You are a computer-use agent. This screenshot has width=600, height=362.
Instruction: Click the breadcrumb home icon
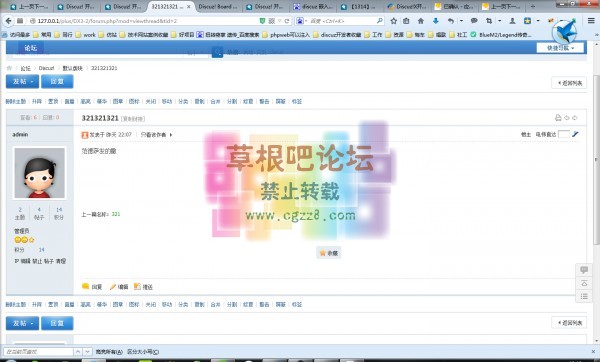click(9, 68)
